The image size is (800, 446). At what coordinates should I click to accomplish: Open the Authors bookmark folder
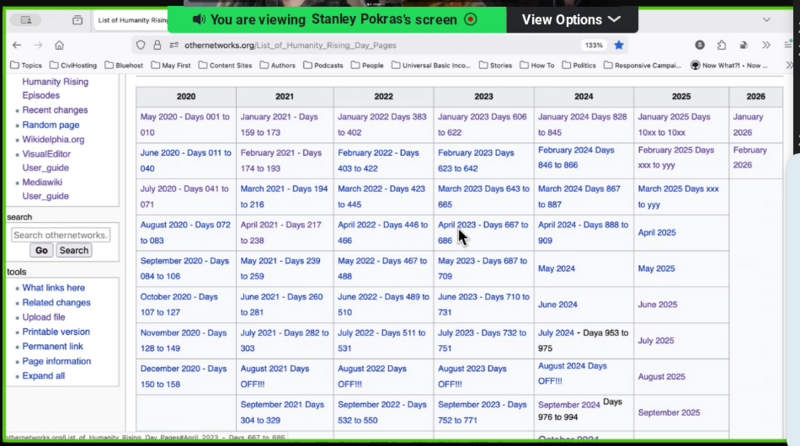coord(278,65)
